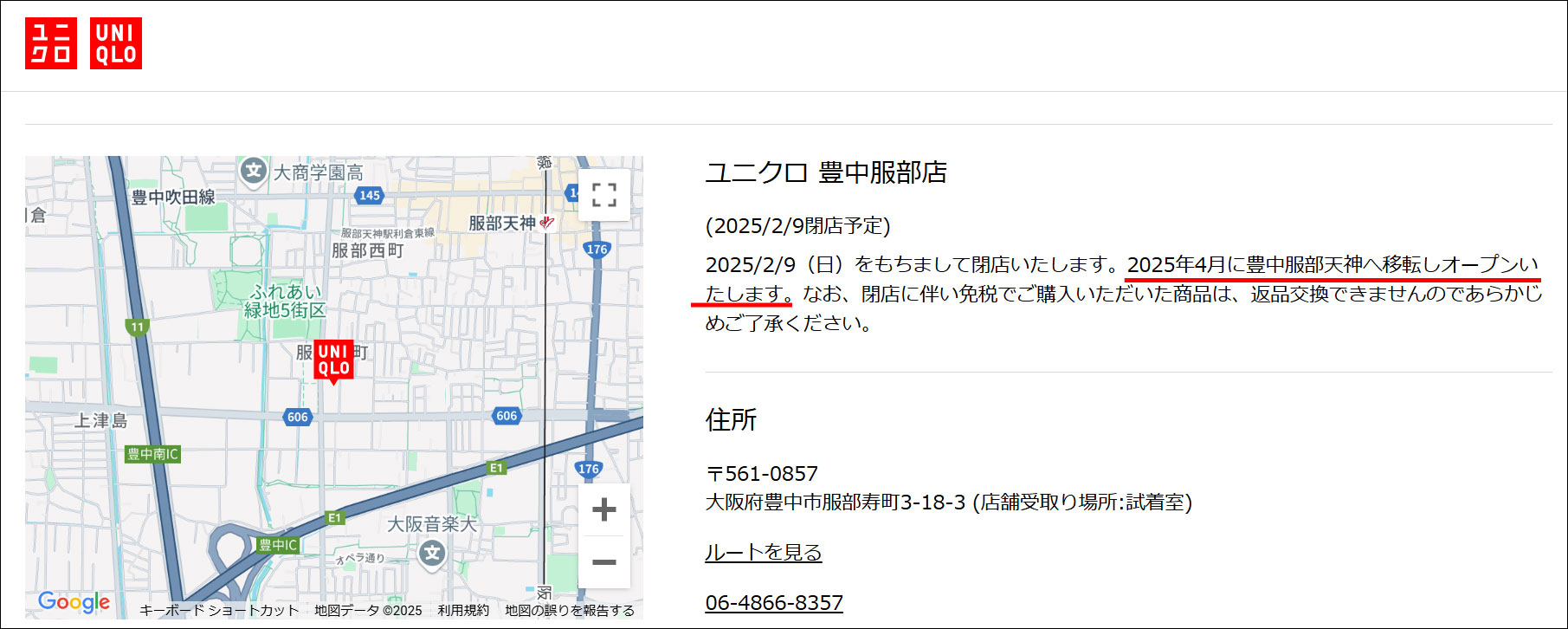Zoom out the map with minus button
Image resolution: width=1568 pixels, height=629 pixels.
pos(604,562)
